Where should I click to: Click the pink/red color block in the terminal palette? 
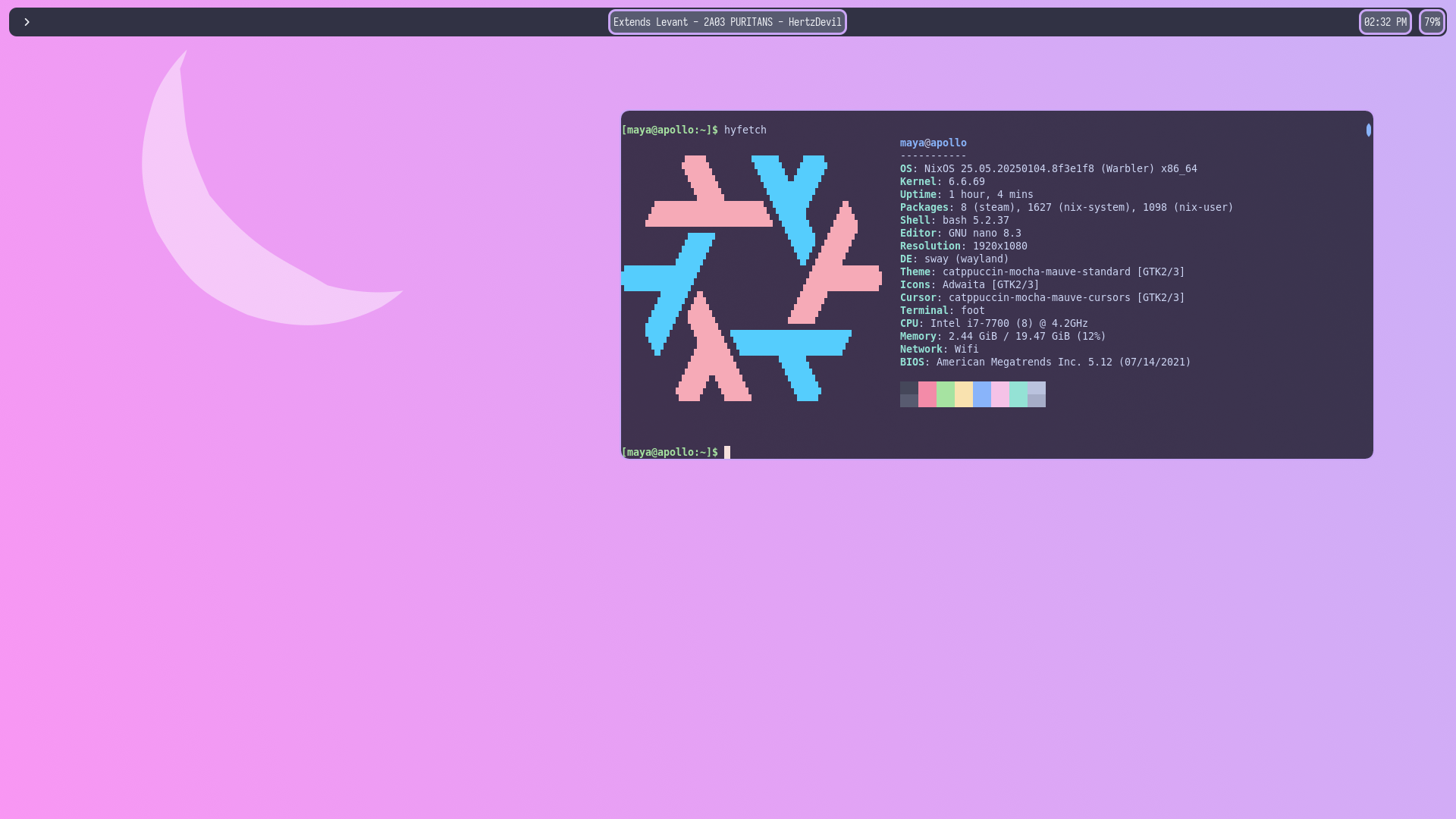927,394
